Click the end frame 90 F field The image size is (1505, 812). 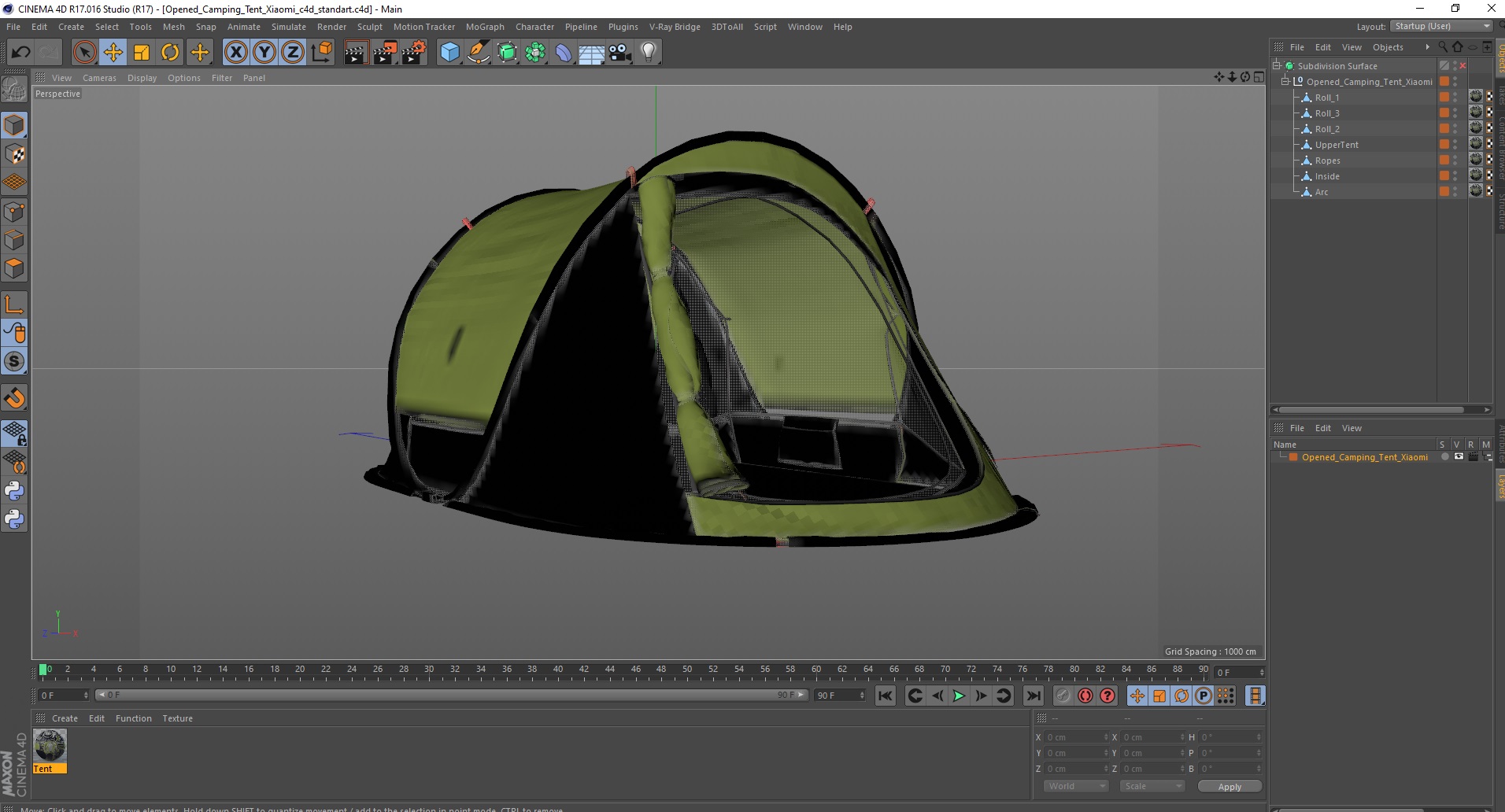click(x=841, y=696)
